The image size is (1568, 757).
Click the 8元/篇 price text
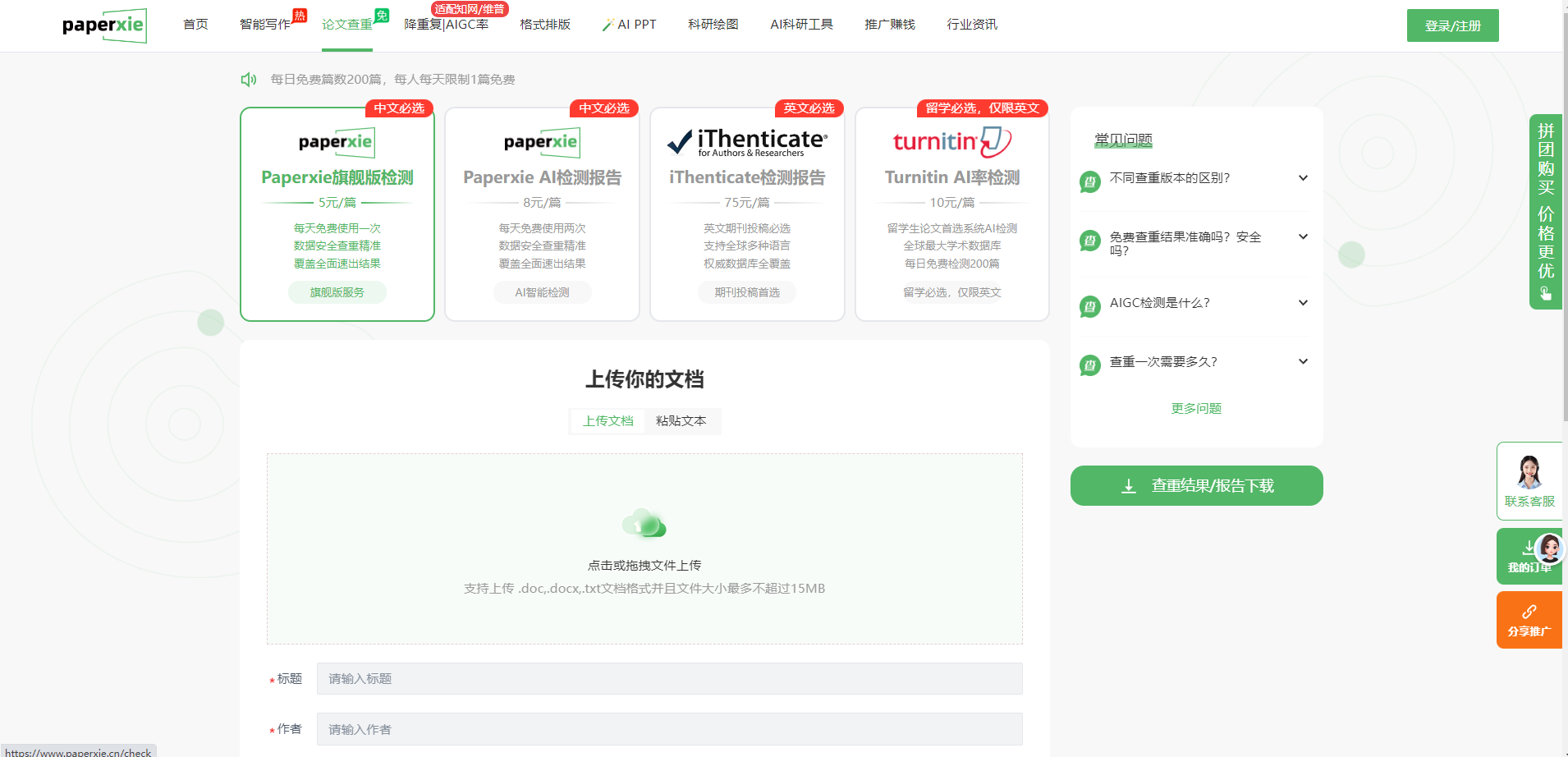542,203
